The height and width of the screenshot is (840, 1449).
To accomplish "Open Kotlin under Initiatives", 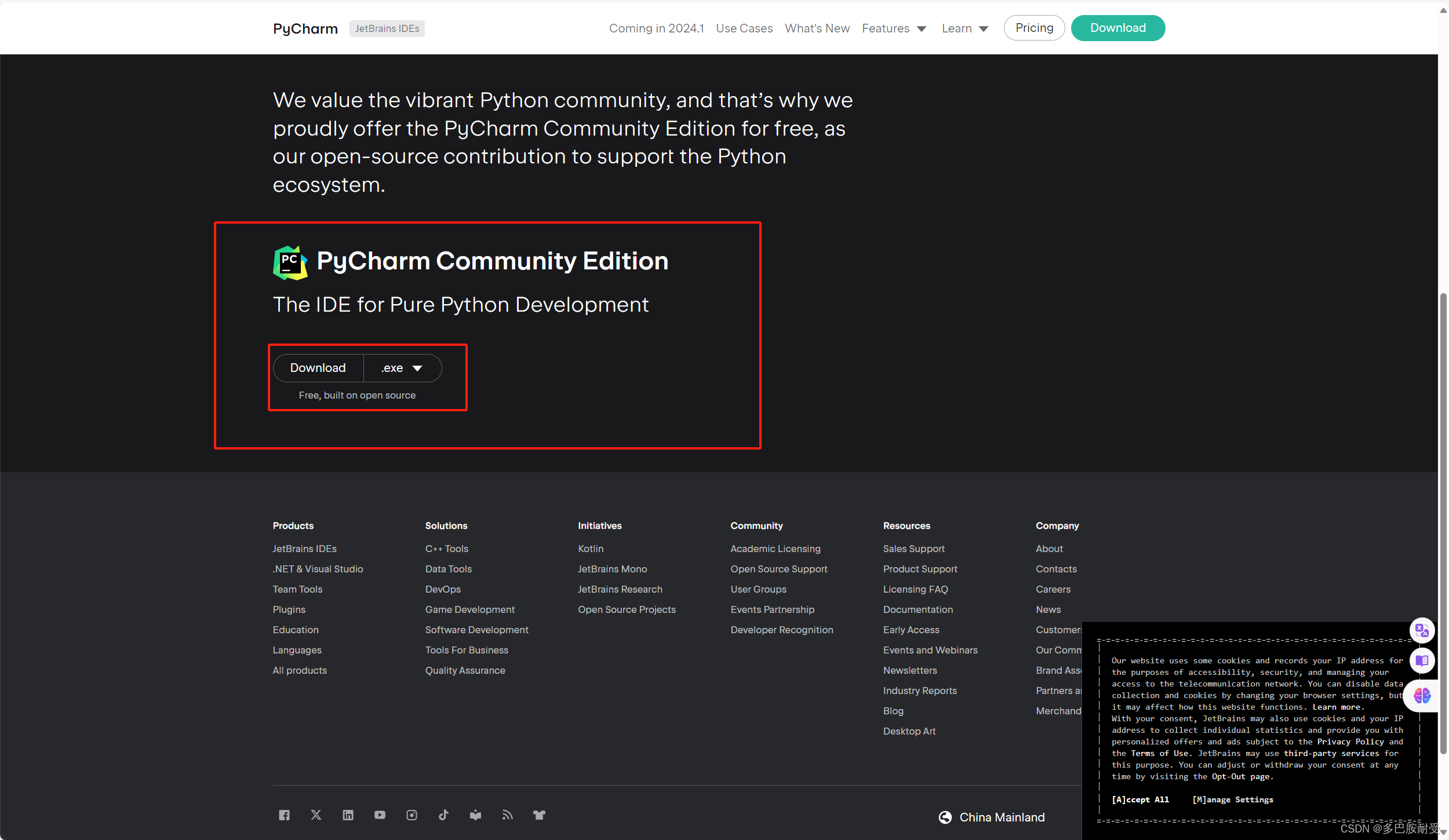I will click(591, 549).
